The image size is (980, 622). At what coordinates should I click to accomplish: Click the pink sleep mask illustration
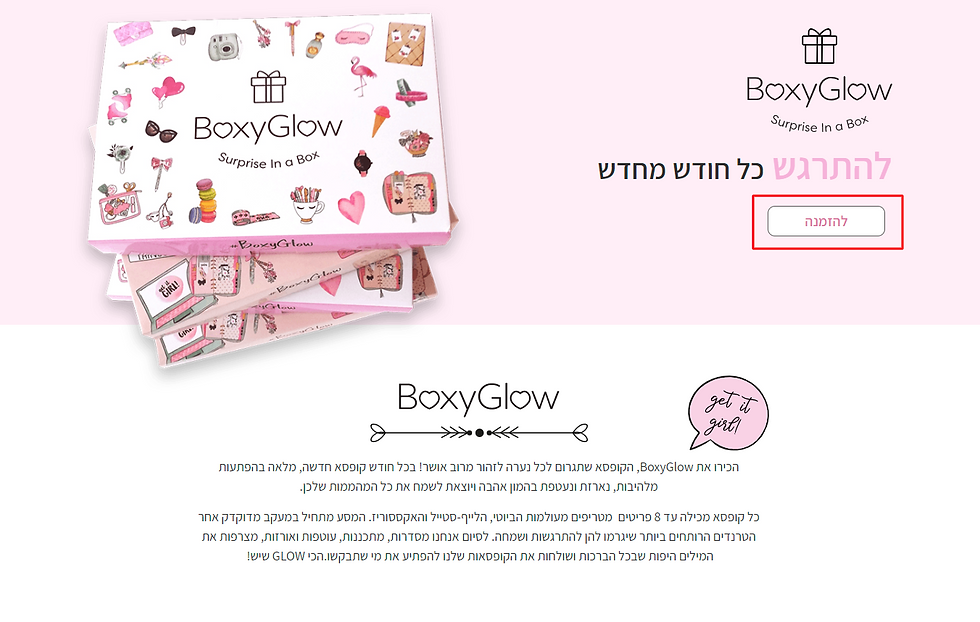pos(352,36)
